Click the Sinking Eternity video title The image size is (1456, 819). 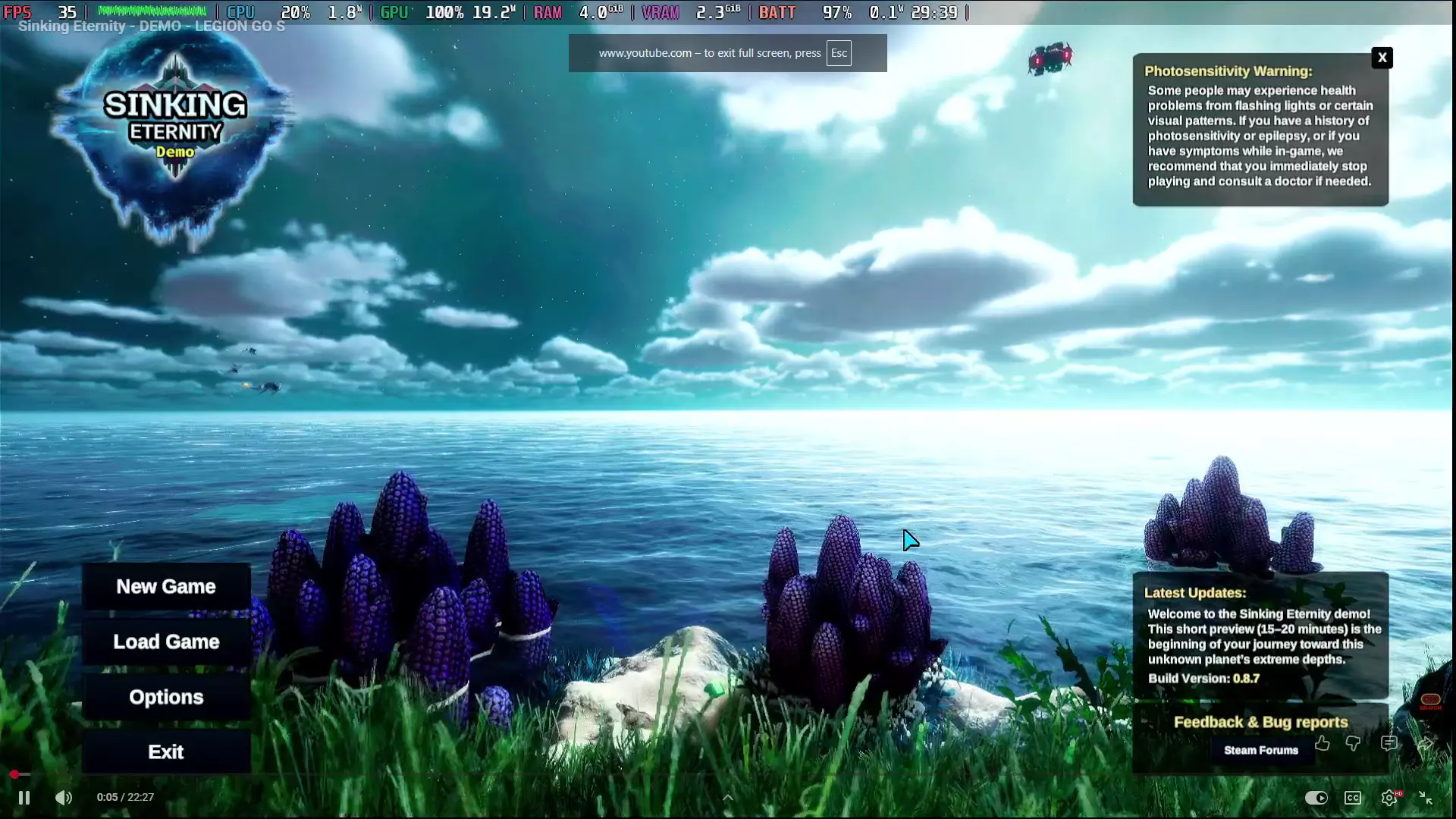tap(152, 26)
